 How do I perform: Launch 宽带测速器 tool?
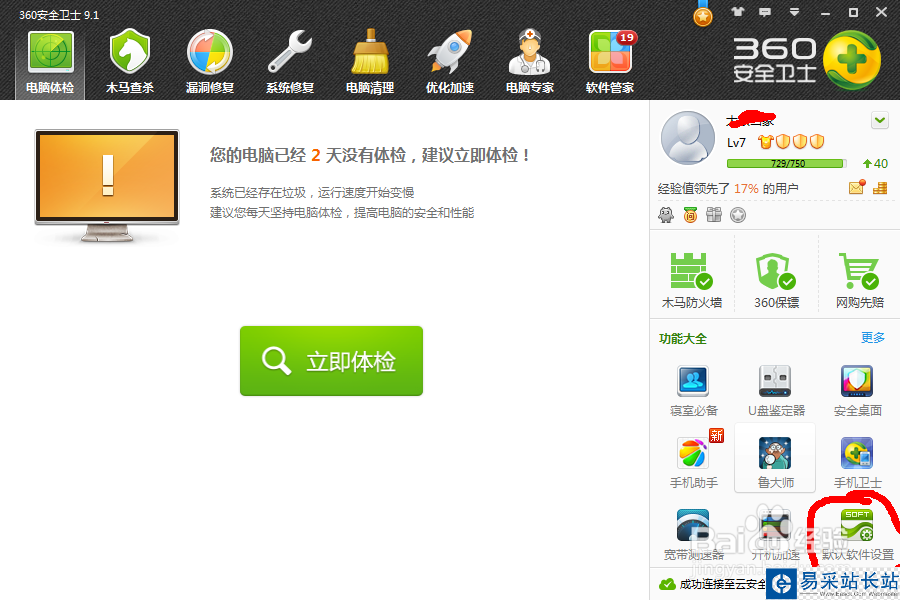tap(693, 535)
